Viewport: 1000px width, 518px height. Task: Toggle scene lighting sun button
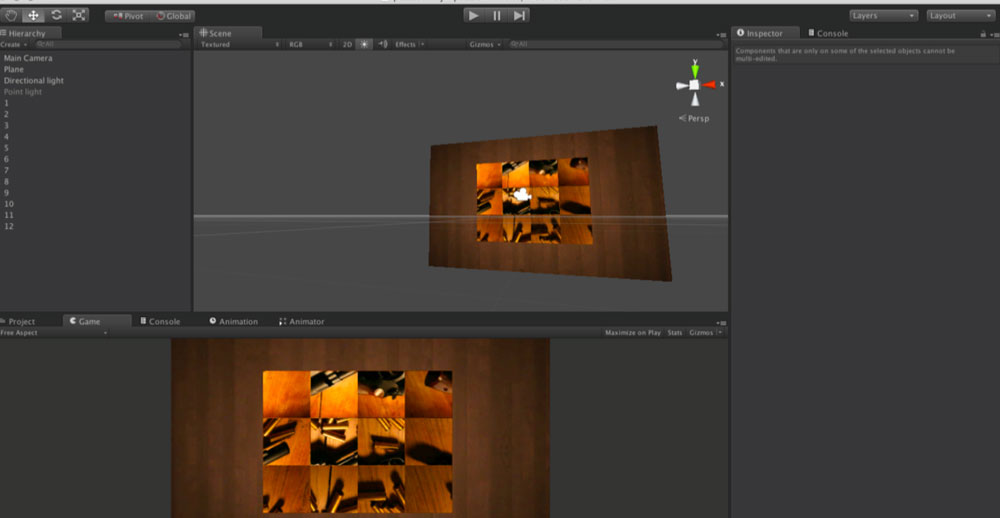(364, 44)
